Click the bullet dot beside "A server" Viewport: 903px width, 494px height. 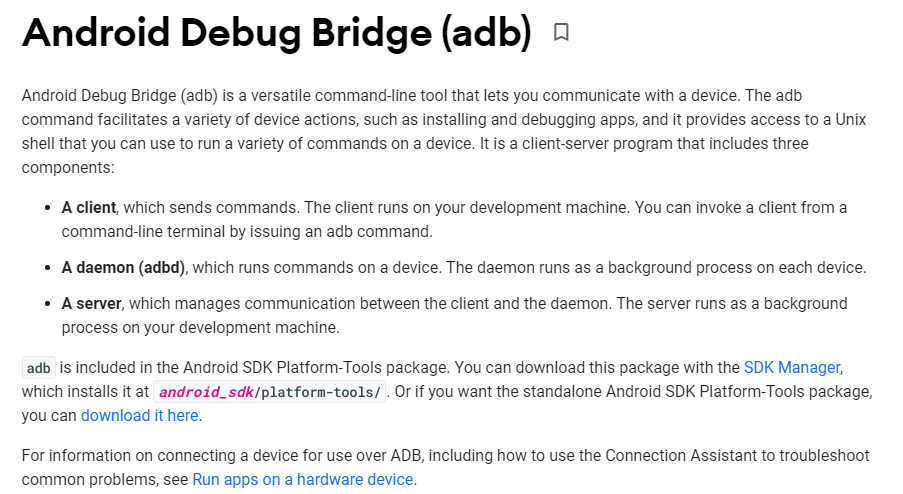click(x=49, y=304)
